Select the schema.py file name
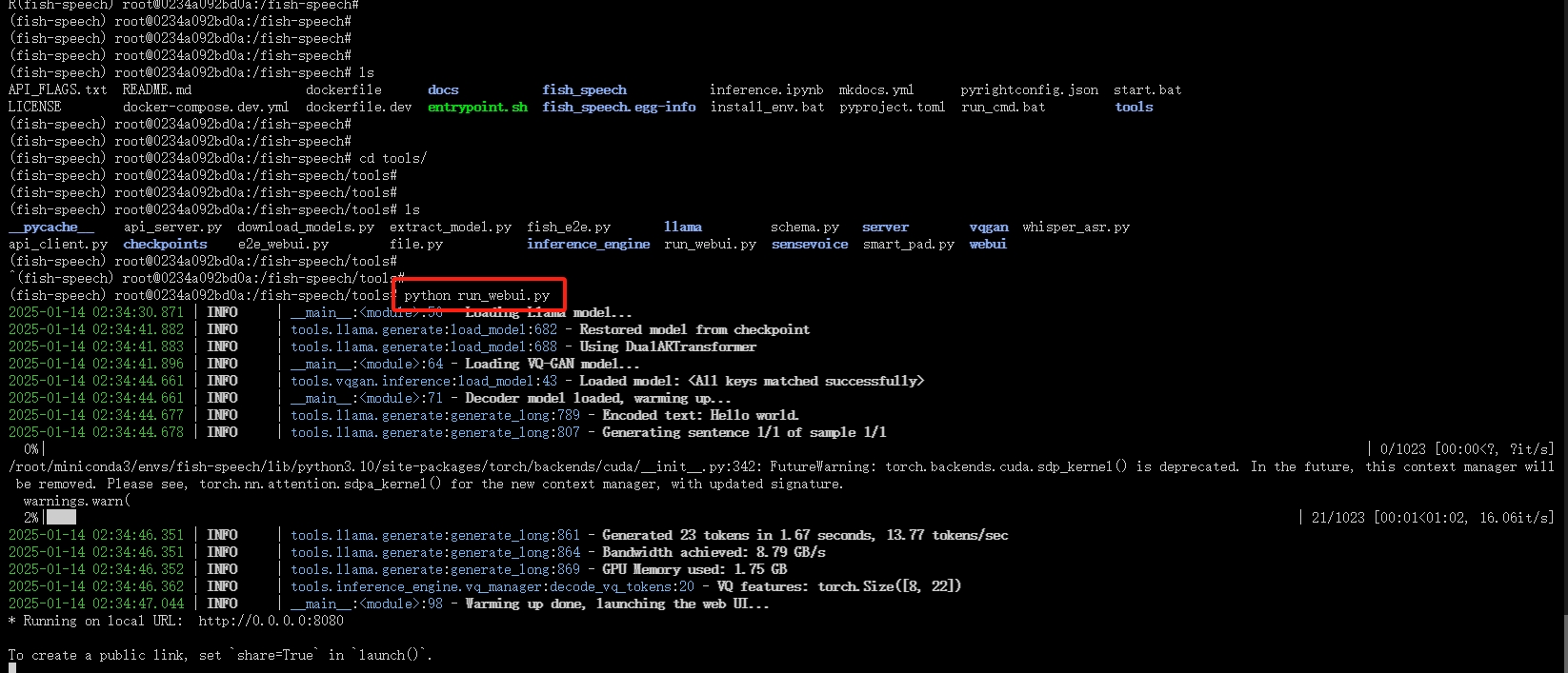Viewport: 1568px width, 673px height. (x=805, y=227)
